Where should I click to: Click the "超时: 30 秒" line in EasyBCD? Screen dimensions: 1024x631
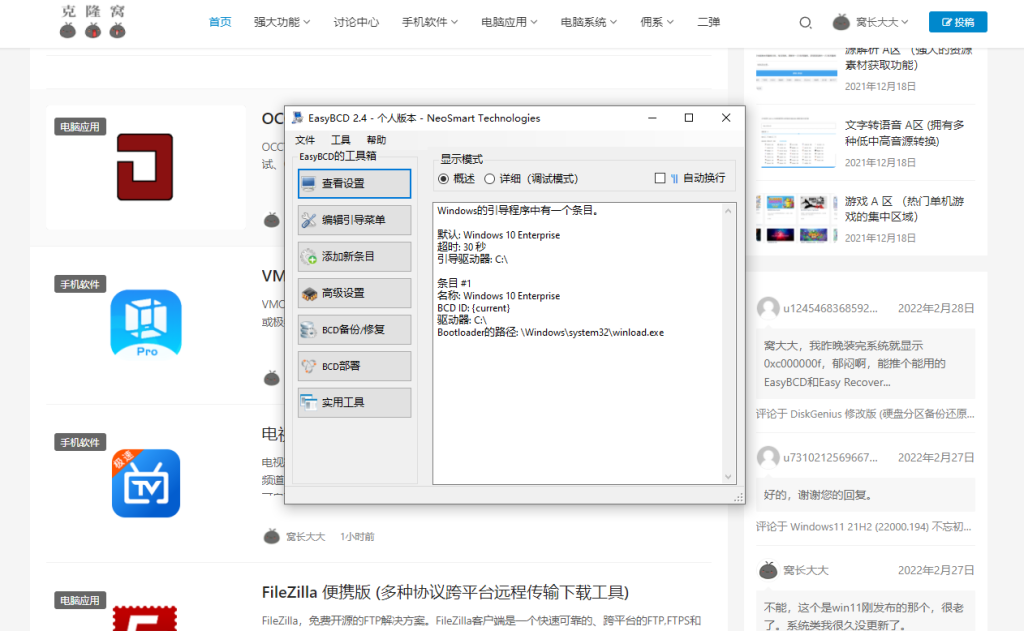tap(461, 247)
